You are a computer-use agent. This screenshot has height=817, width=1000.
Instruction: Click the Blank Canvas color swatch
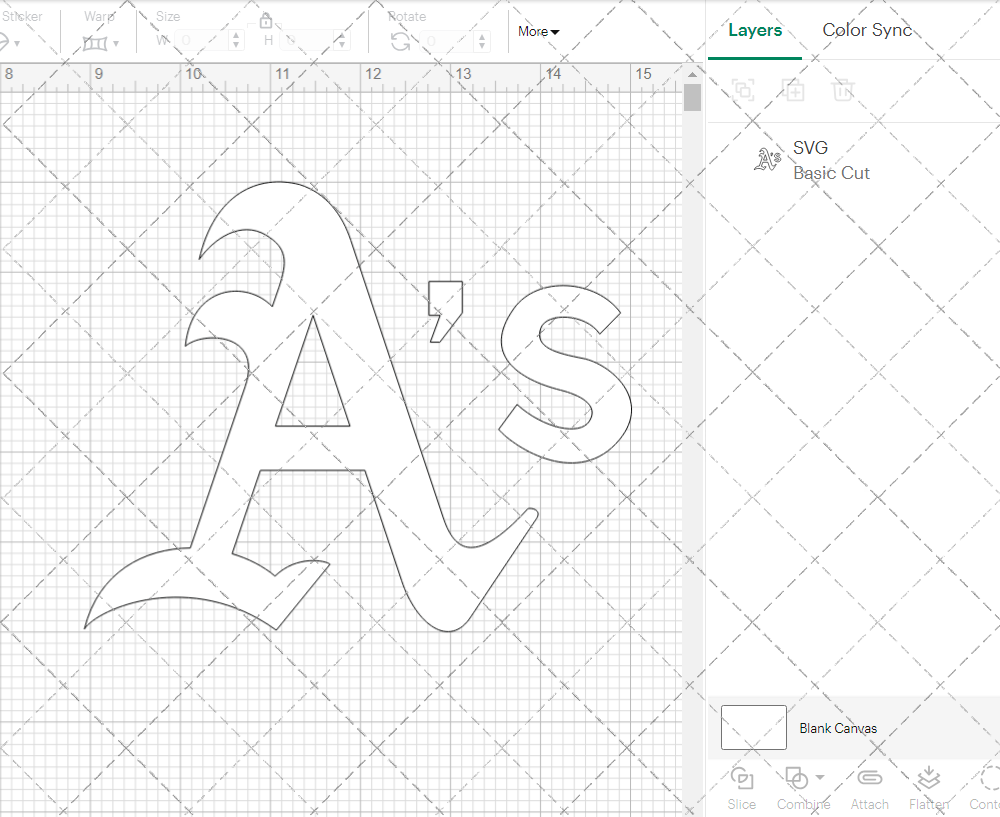pos(753,728)
